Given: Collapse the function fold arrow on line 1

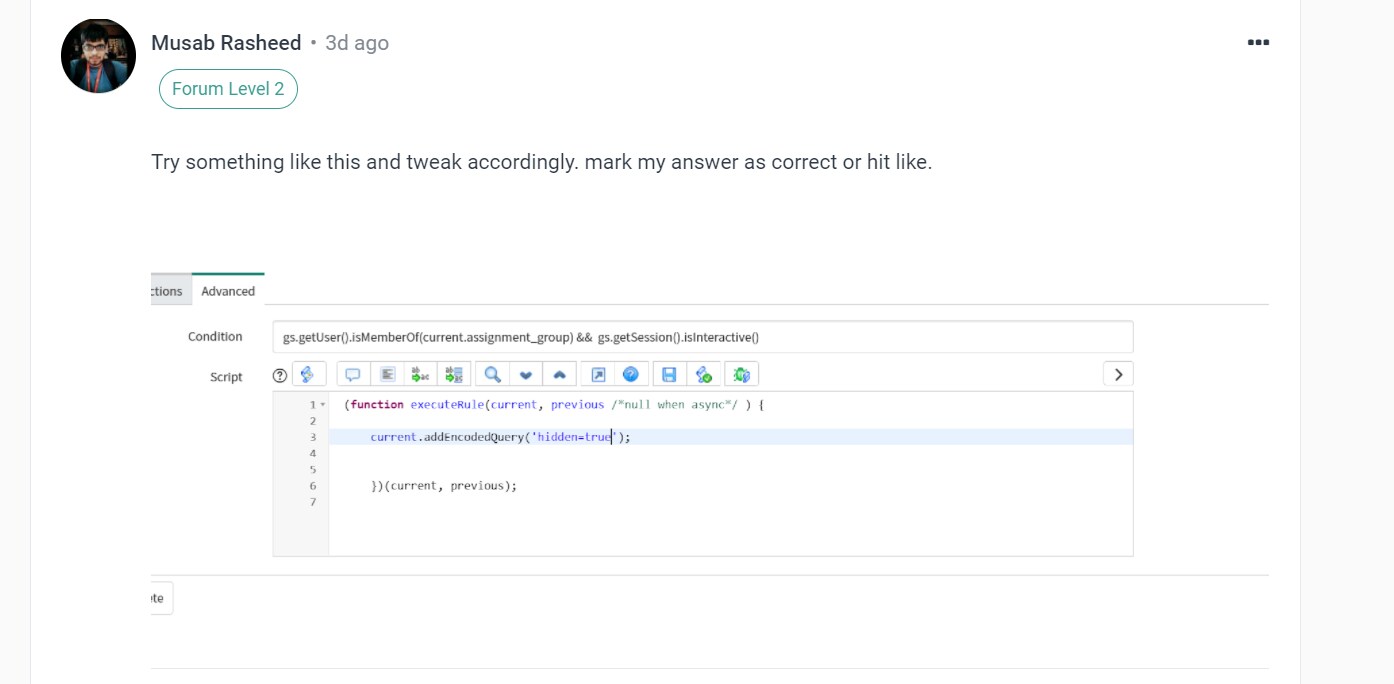Looking at the screenshot, I should pyautogui.click(x=322, y=405).
